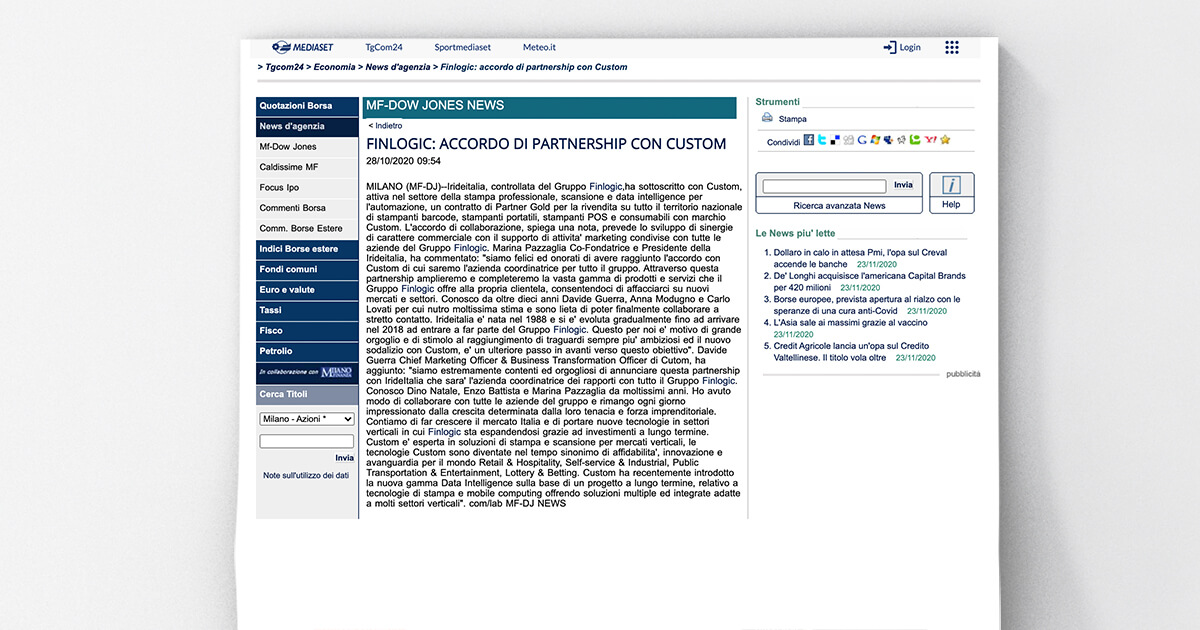The image size is (1200, 630).
Task: Select Mf-Dow Jones in the sidebar
Action: tap(307, 147)
